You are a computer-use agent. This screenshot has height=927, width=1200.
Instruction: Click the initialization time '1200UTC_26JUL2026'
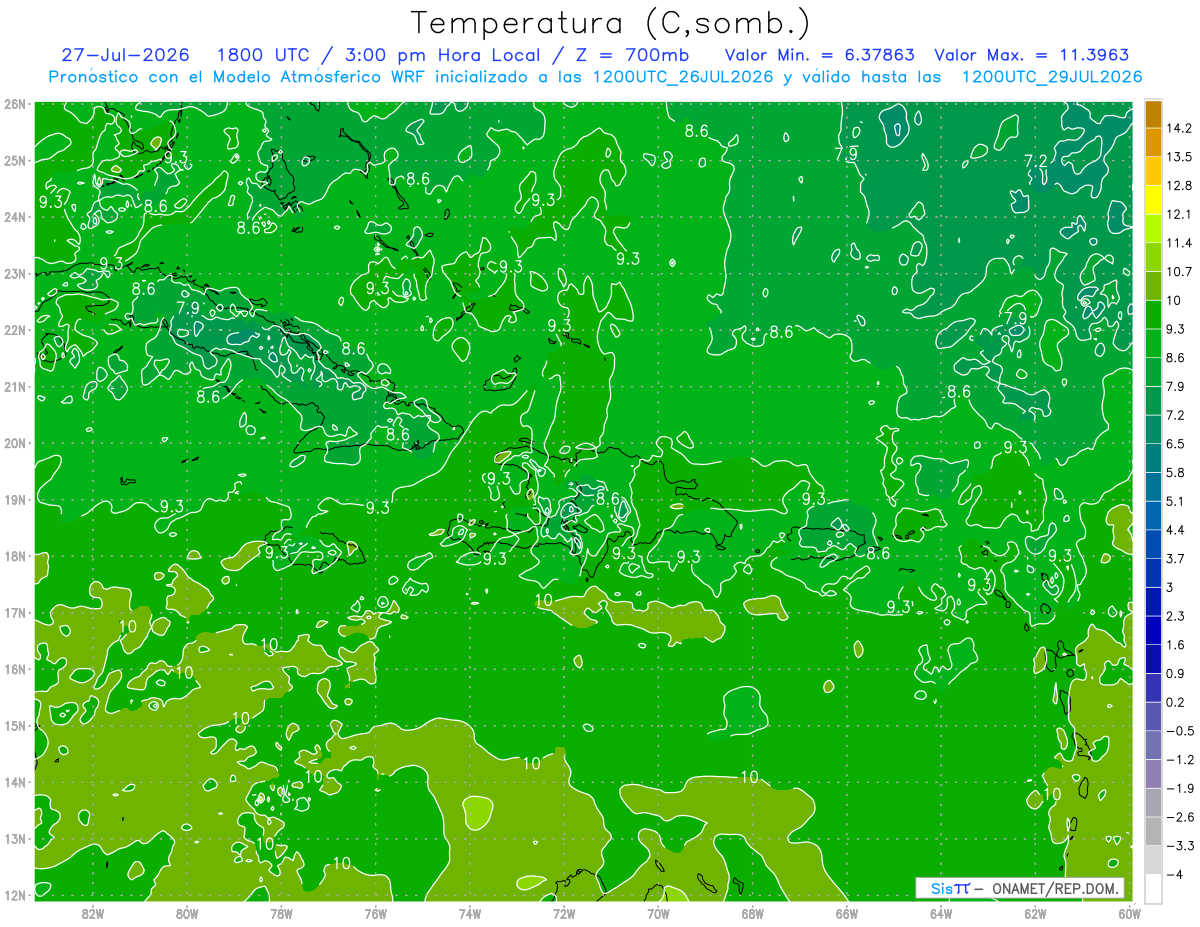683,77
